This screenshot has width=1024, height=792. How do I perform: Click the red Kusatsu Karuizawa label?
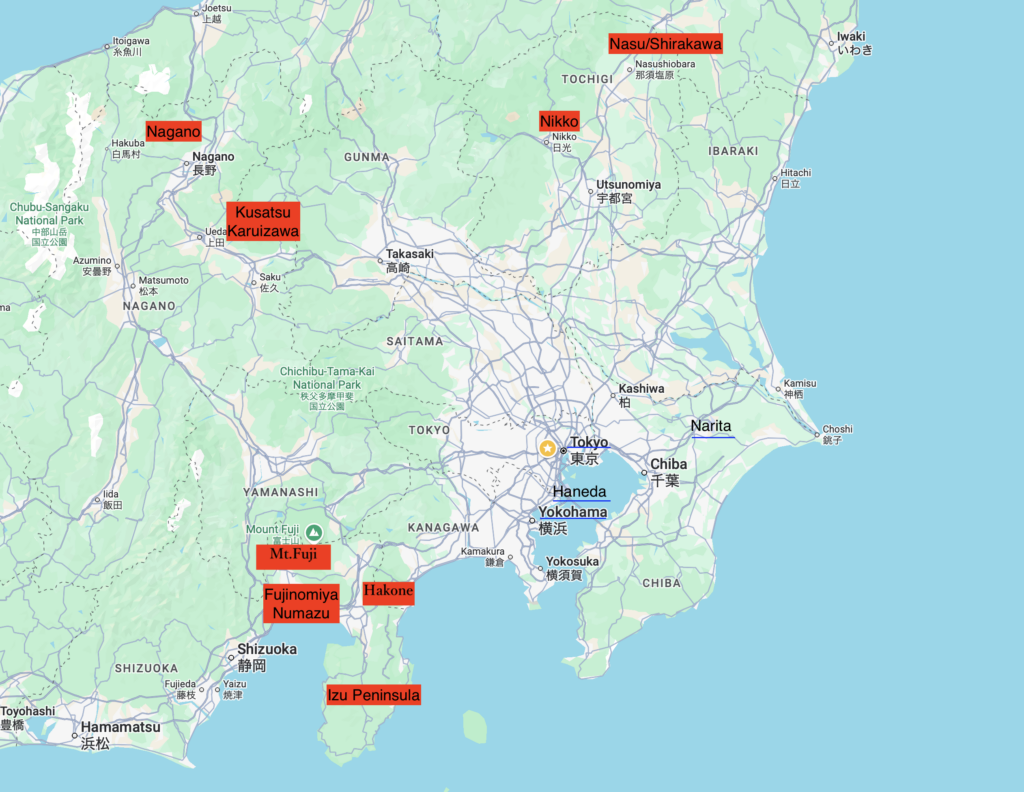[x=263, y=221]
